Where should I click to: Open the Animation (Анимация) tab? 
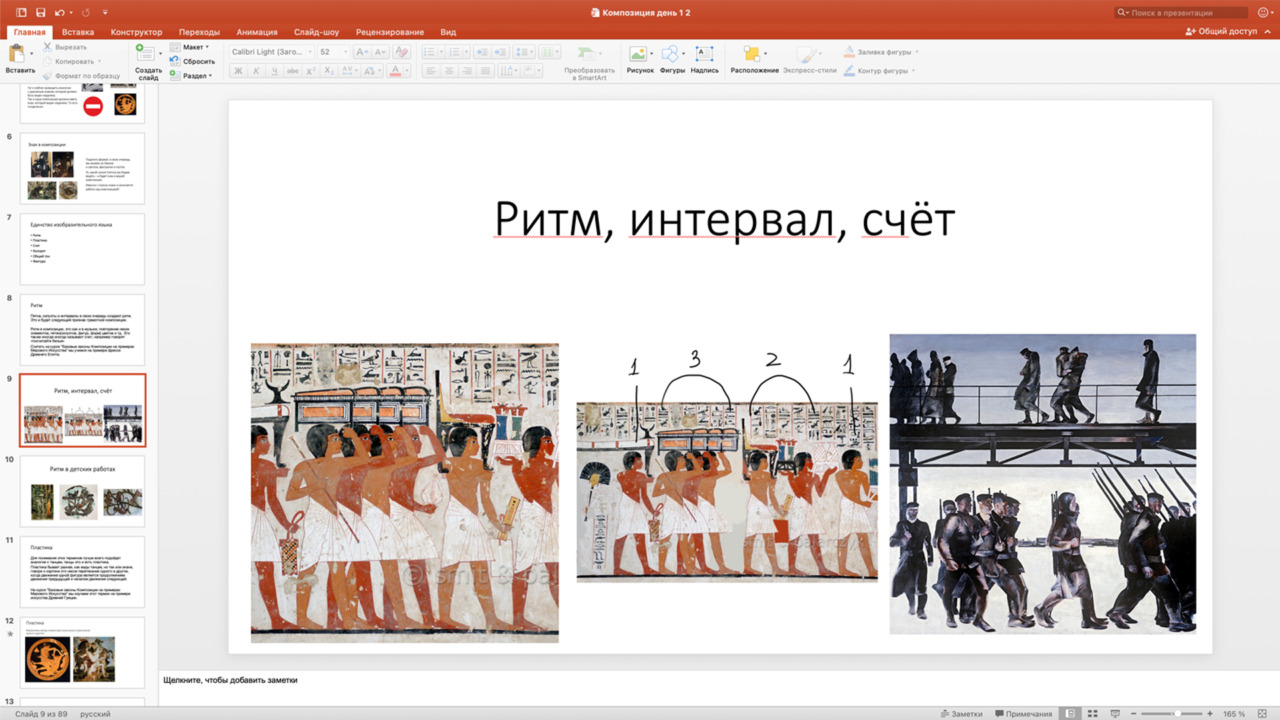(257, 32)
